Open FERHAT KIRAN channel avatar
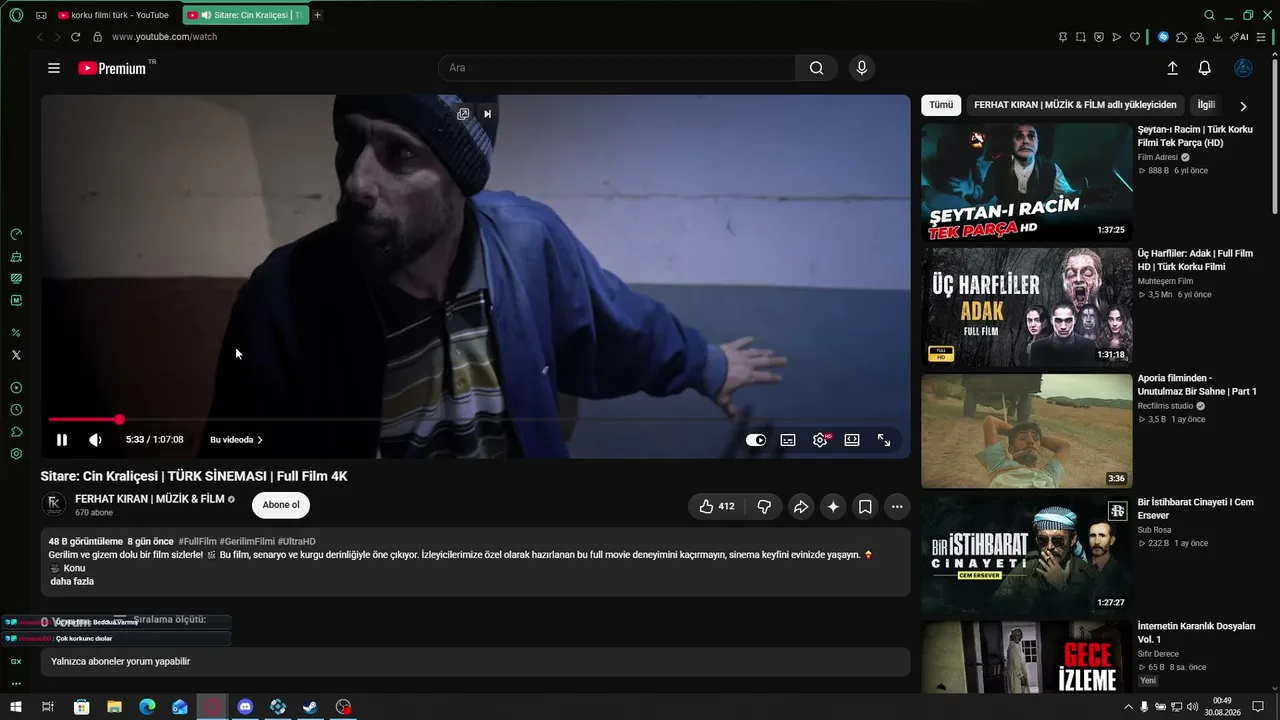 (x=54, y=504)
